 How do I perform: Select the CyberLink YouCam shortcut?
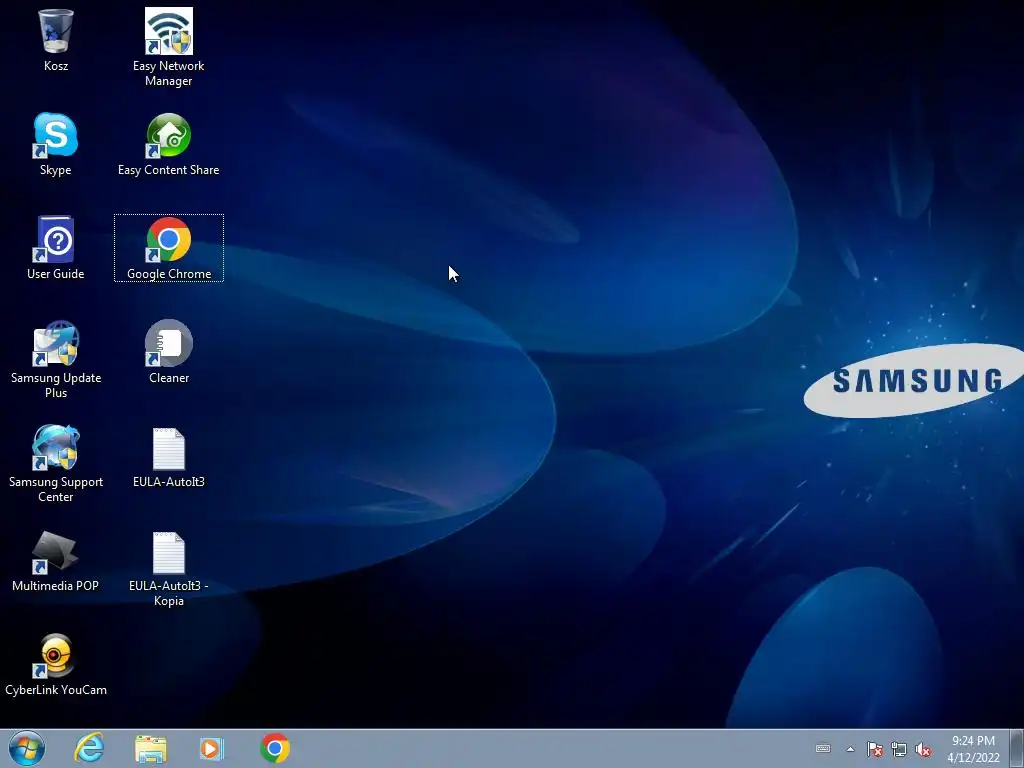tap(56, 665)
